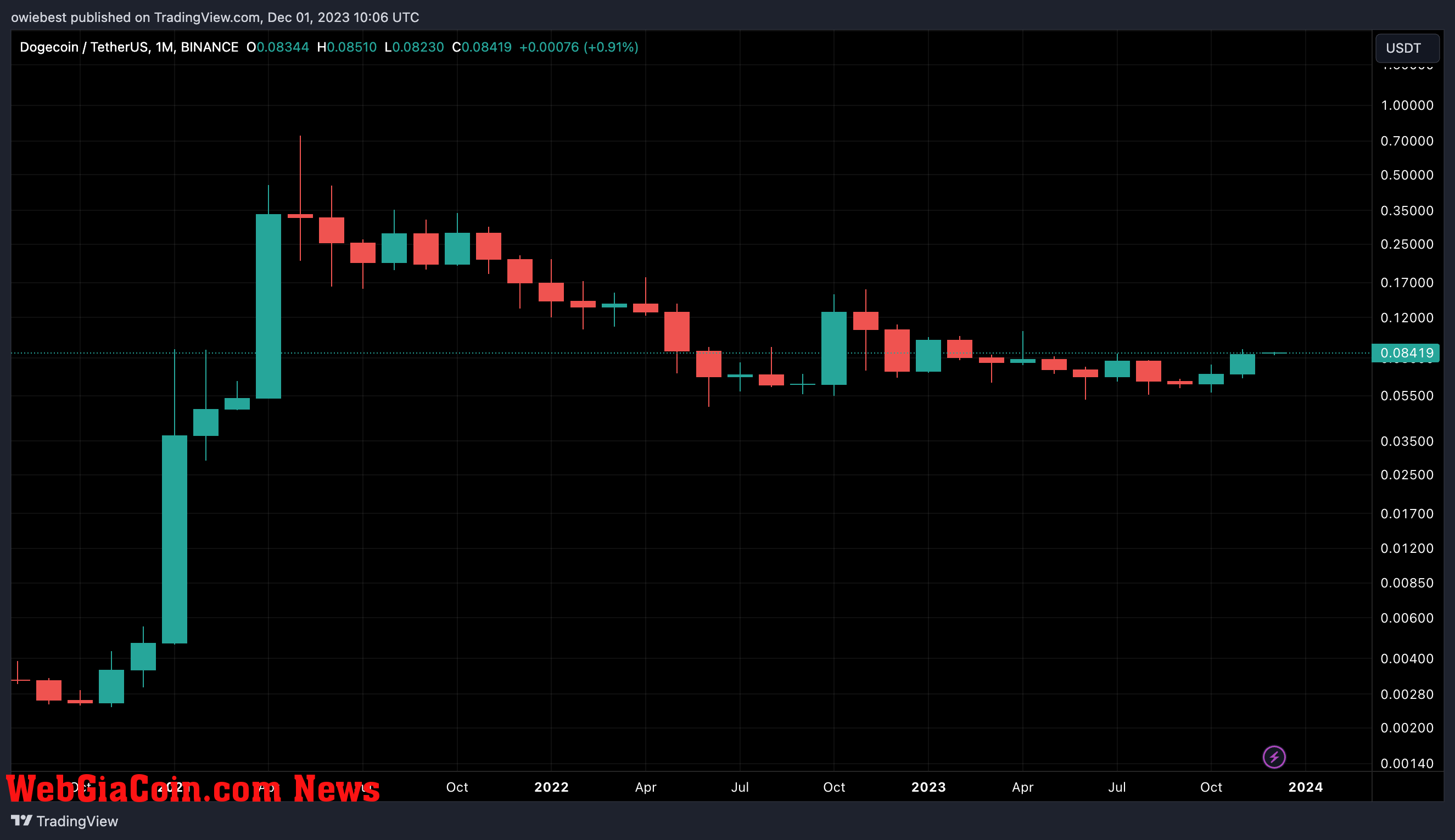Viewport: 1455px width, 840px height.
Task: Click the 0.02500 price scale label
Action: pyautogui.click(x=1407, y=475)
